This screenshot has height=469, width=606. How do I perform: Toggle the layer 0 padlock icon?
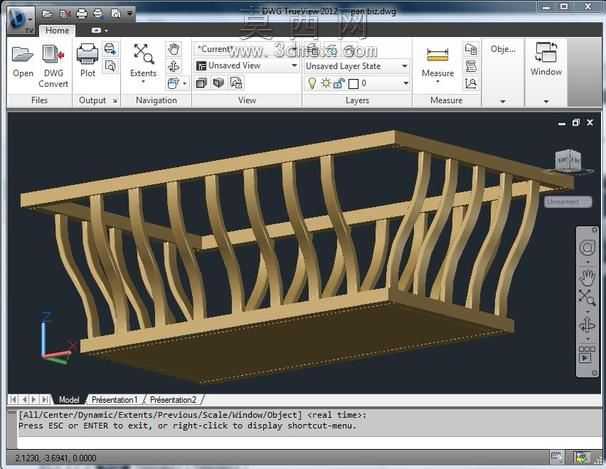coord(339,83)
